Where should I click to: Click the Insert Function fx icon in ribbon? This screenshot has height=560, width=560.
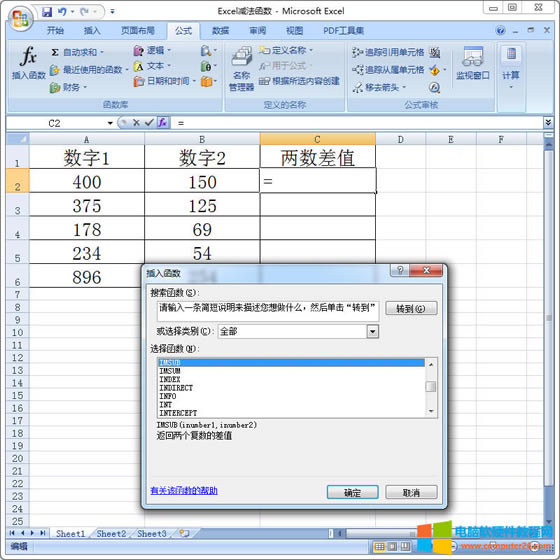pos(29,56)
